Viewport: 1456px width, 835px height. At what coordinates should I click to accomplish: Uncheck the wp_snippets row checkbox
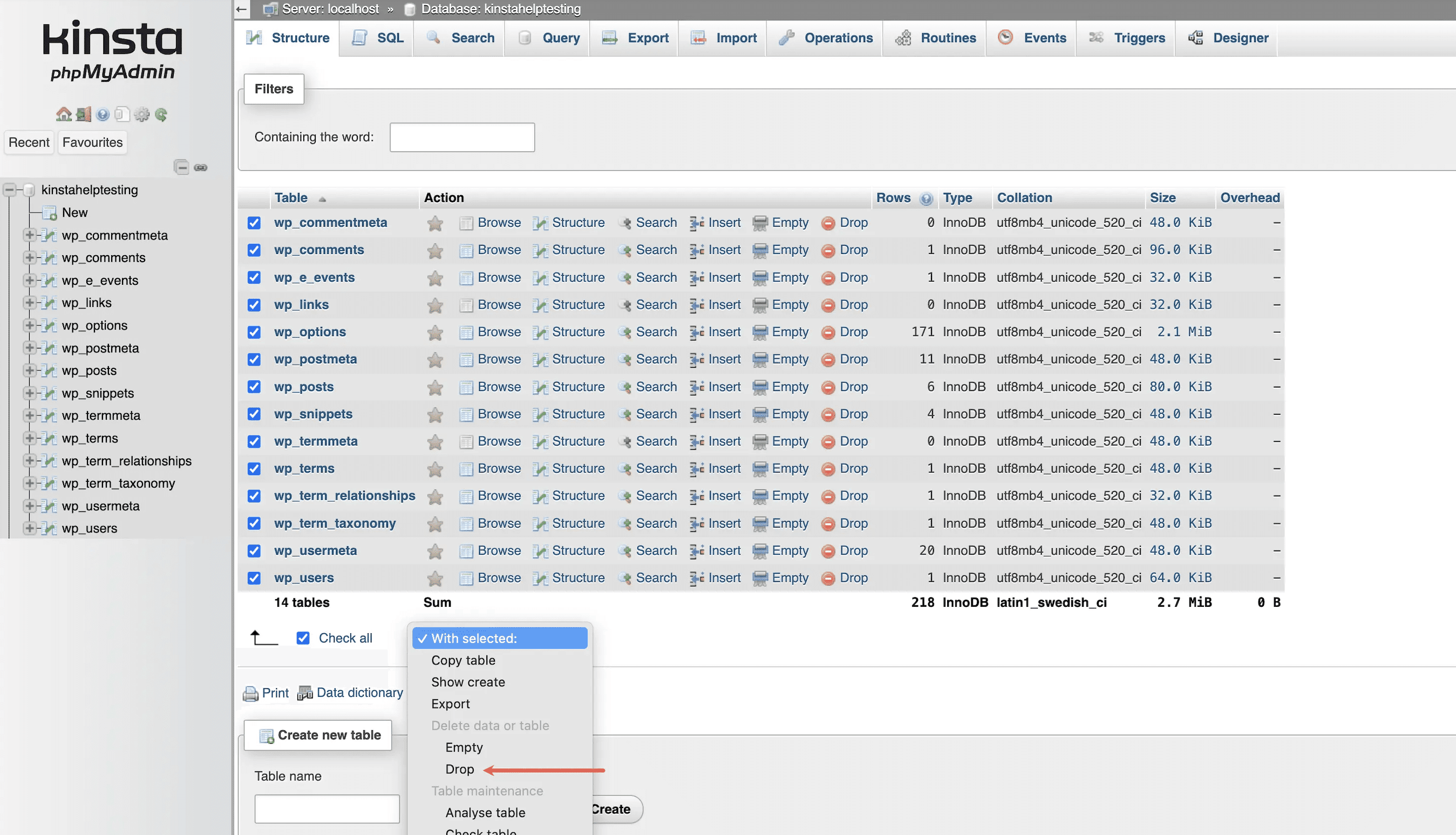254,414
